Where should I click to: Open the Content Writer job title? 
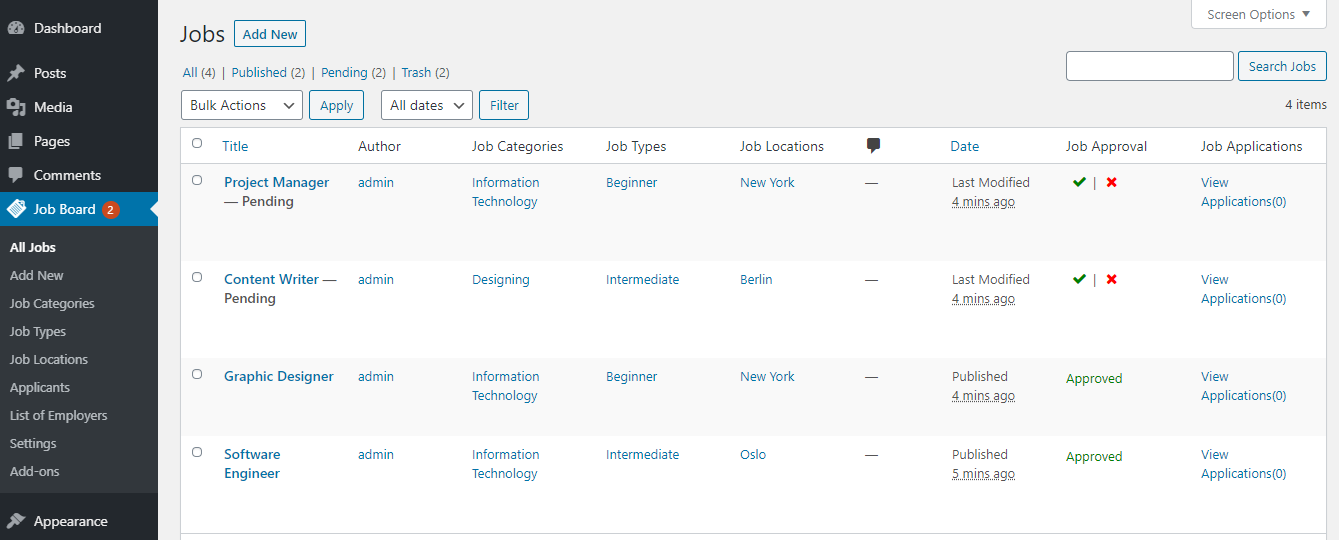click(271, 279)
